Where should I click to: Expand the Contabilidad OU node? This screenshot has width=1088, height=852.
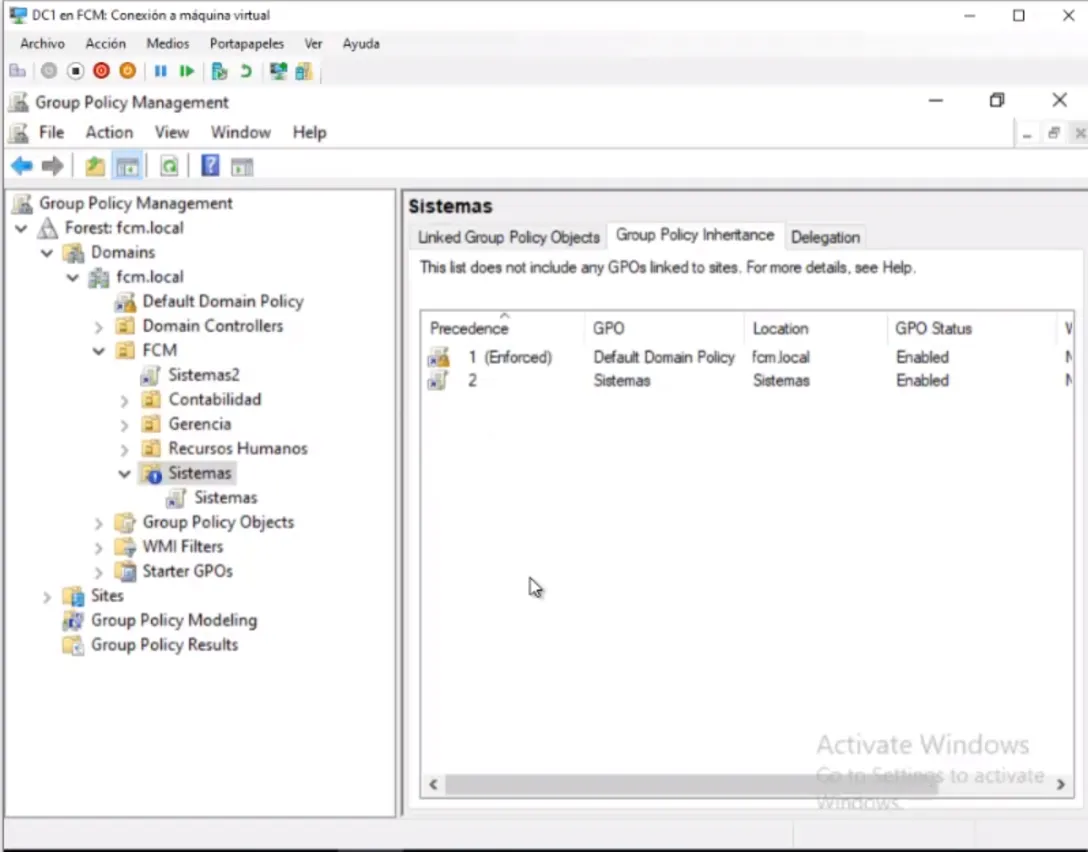[x=124, y=400]
